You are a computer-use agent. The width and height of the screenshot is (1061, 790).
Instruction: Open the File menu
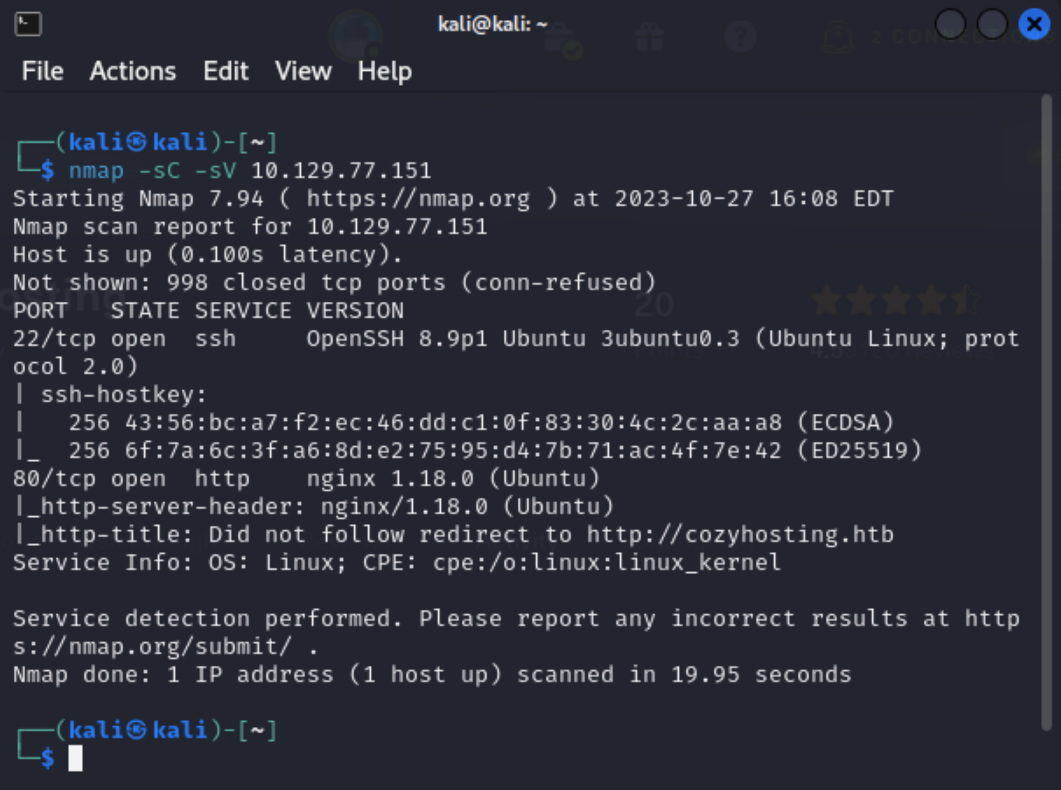(x=42, y=71)
